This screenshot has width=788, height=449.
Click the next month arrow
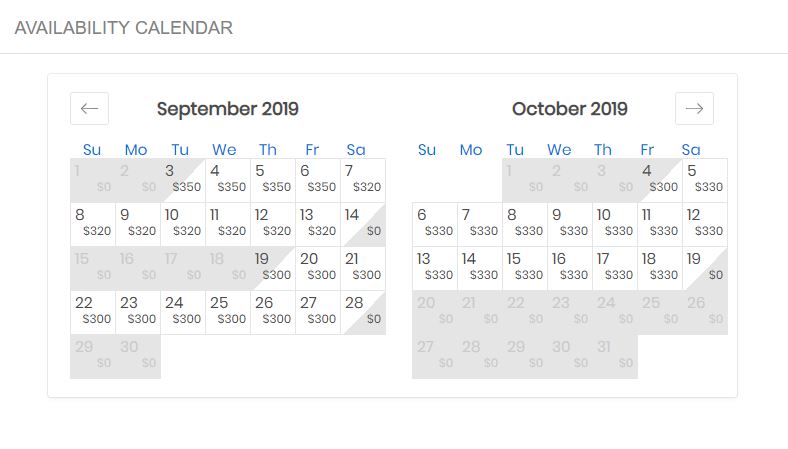(x=694, y=108)
